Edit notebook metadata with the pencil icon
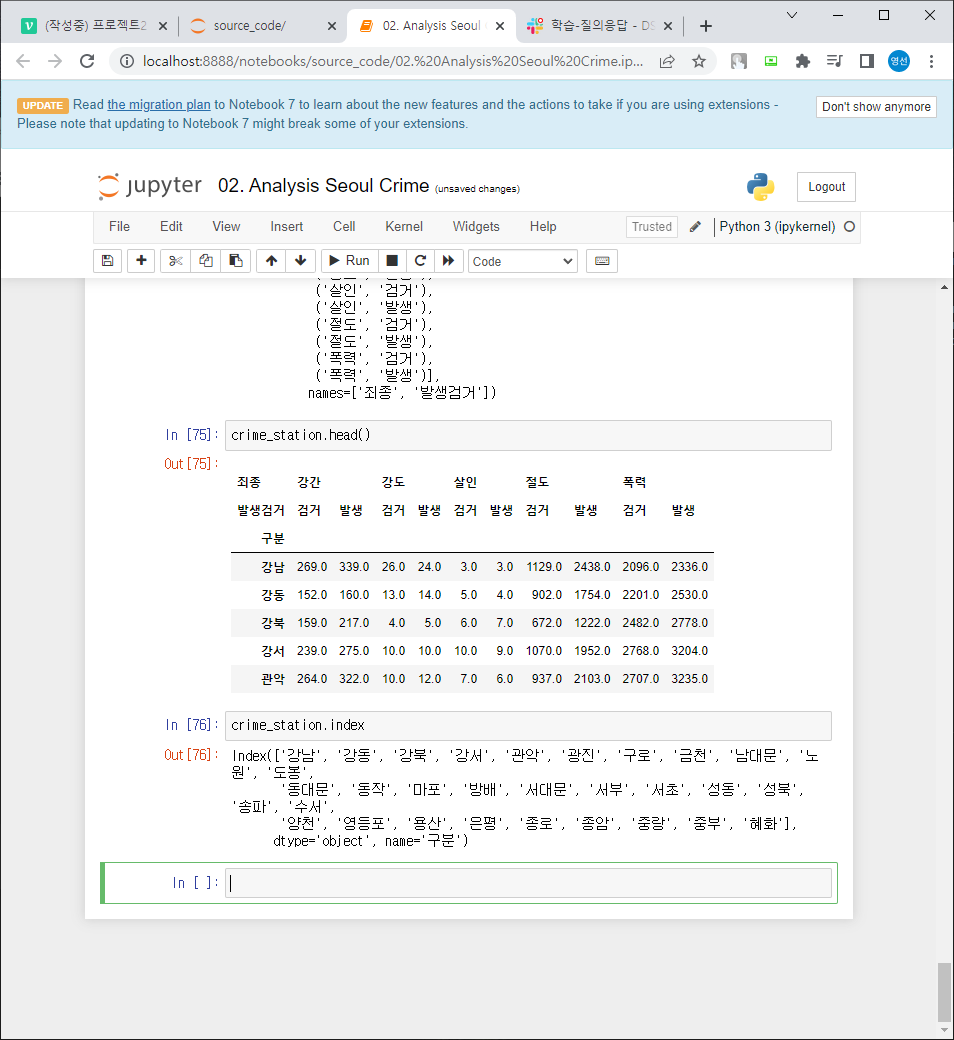The width and height of the screenshot is (954, 1040). point(695,227)
